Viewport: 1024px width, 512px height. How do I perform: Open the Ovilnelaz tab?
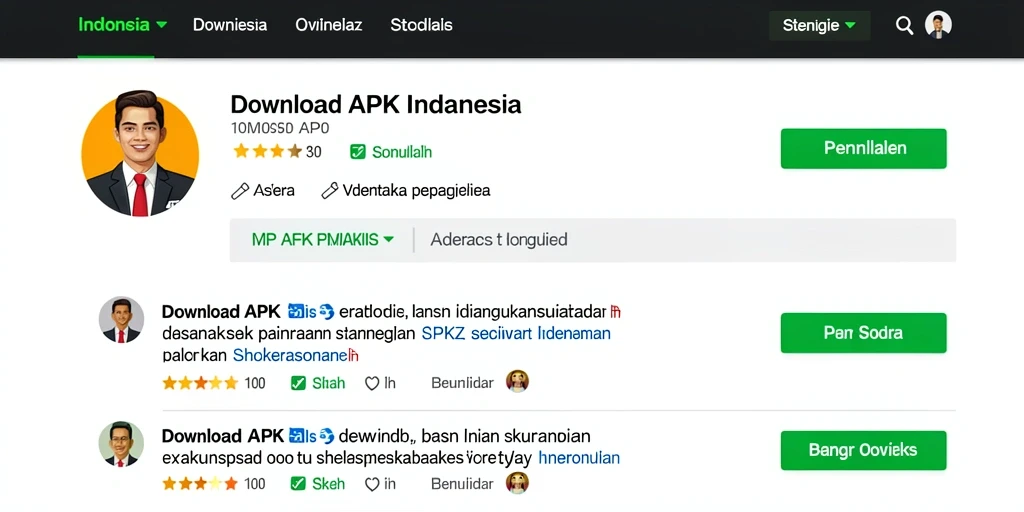[x=328, y=25]
